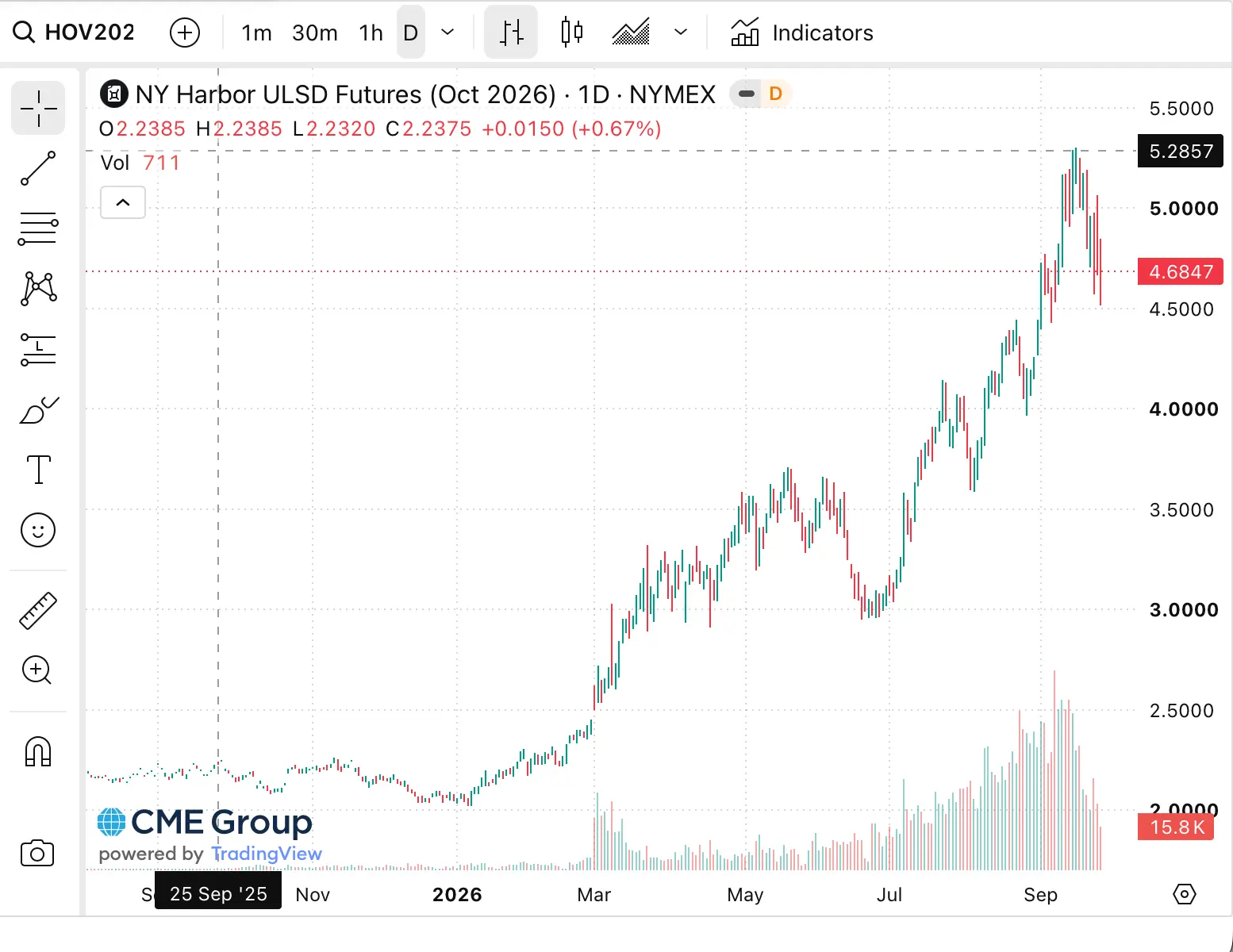
Task: Open the Fibonacci retracement tool group
Action: 38,228
